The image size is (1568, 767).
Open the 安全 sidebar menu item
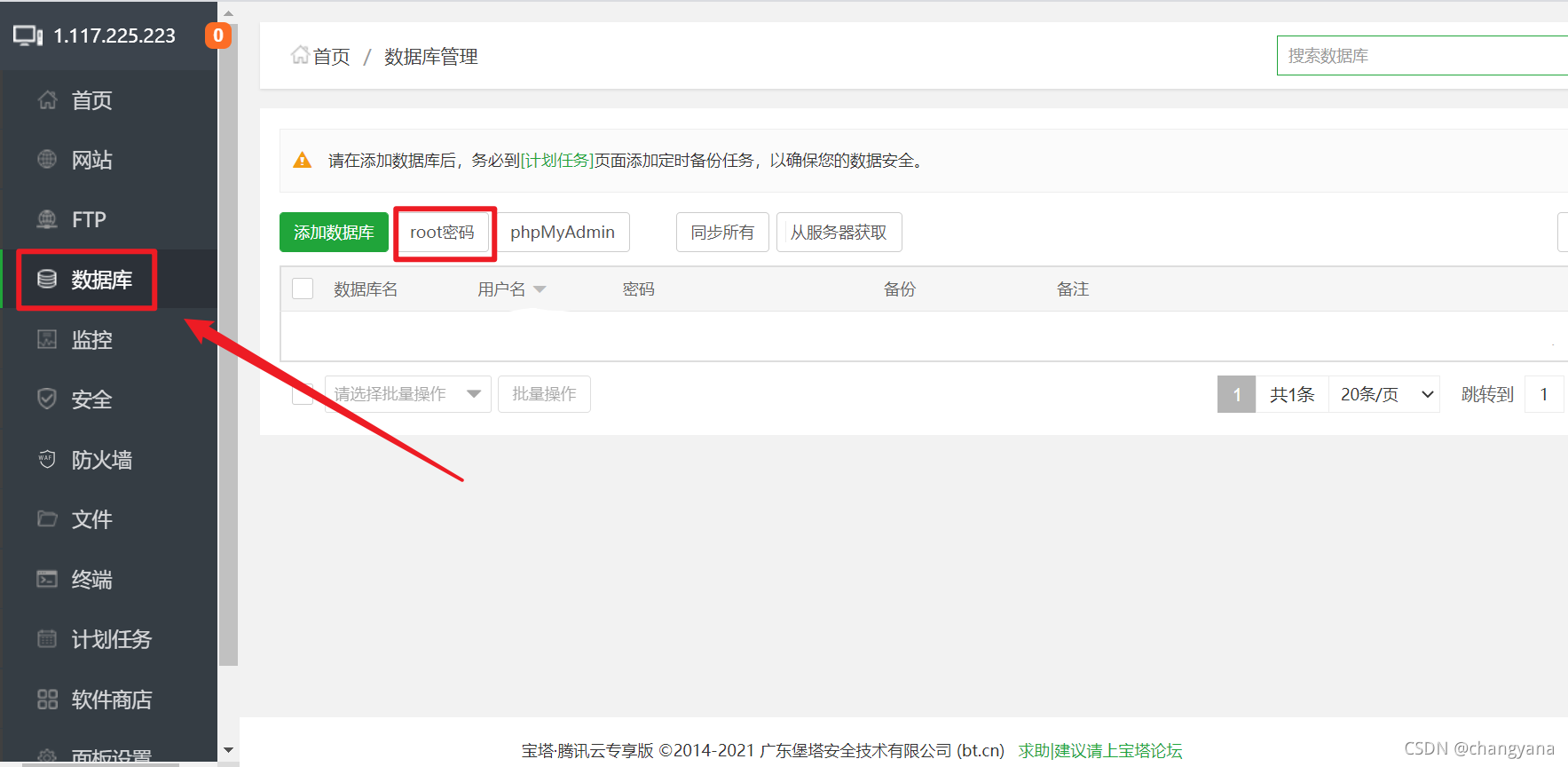(x=108, y=399)
